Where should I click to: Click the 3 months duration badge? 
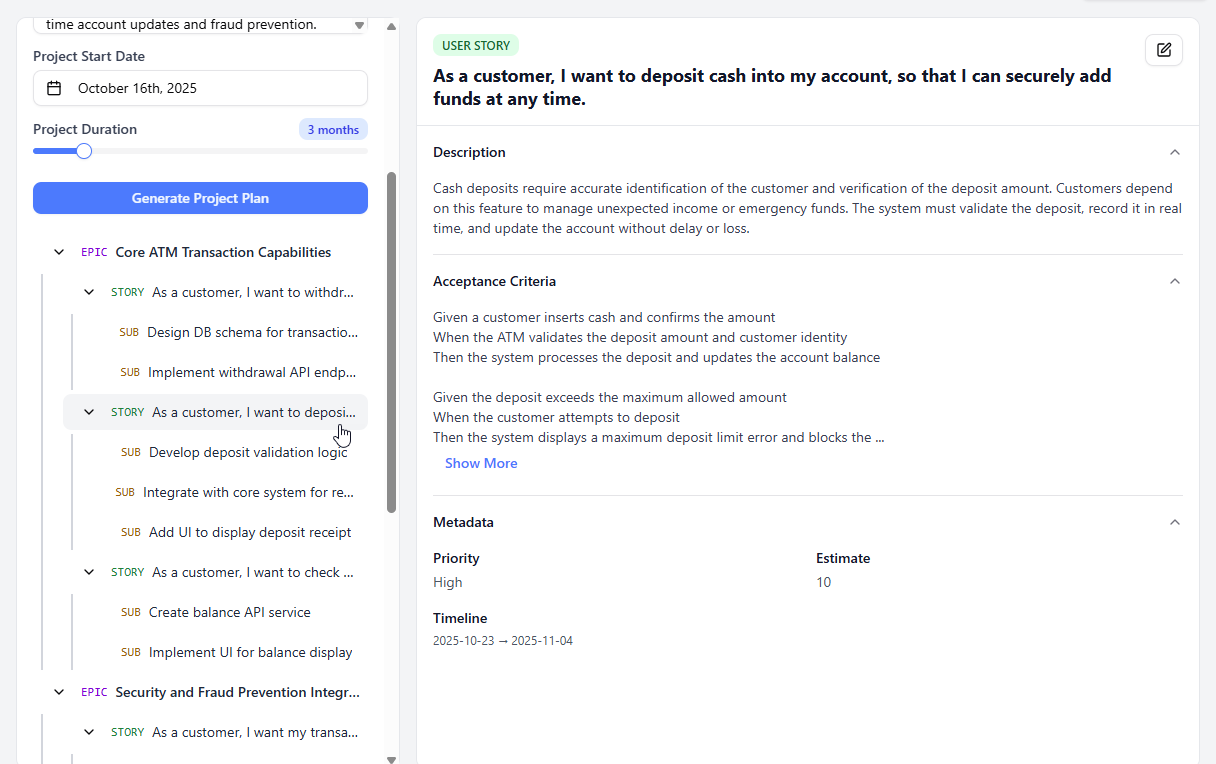coord(333,129)
